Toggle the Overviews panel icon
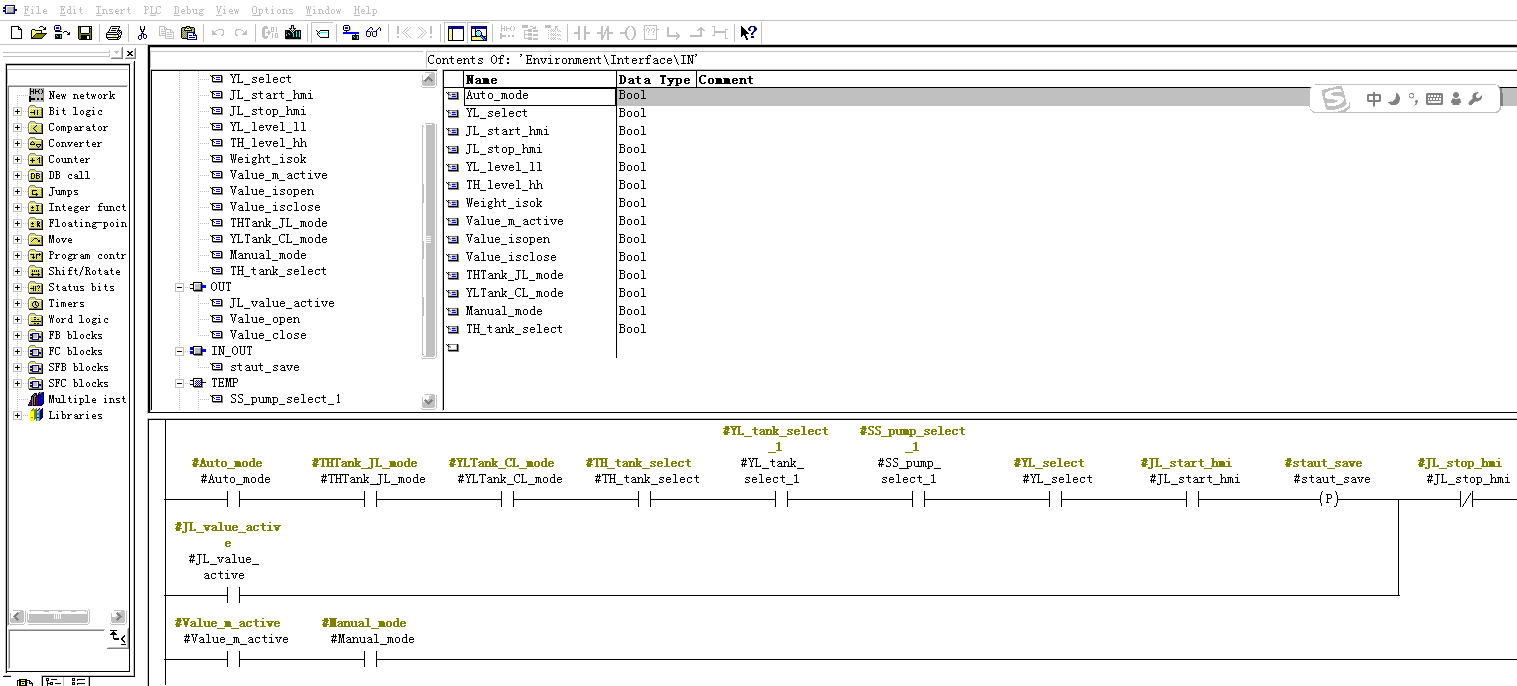1517x686 pixels. pos(456,33)
